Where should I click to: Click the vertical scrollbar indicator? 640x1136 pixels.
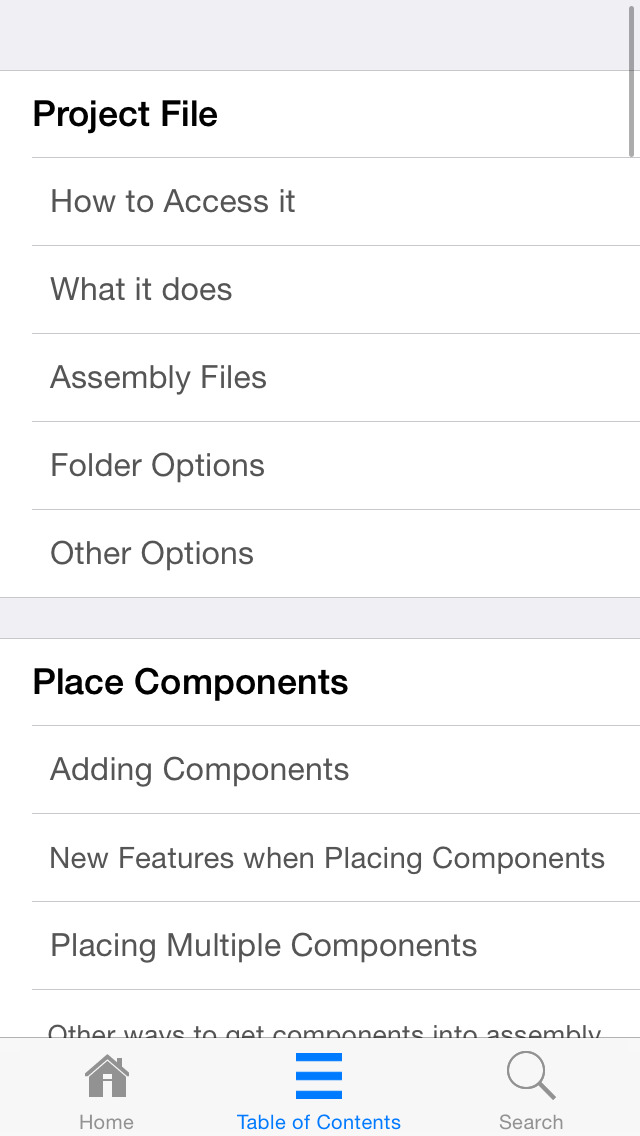pos(632,80)
